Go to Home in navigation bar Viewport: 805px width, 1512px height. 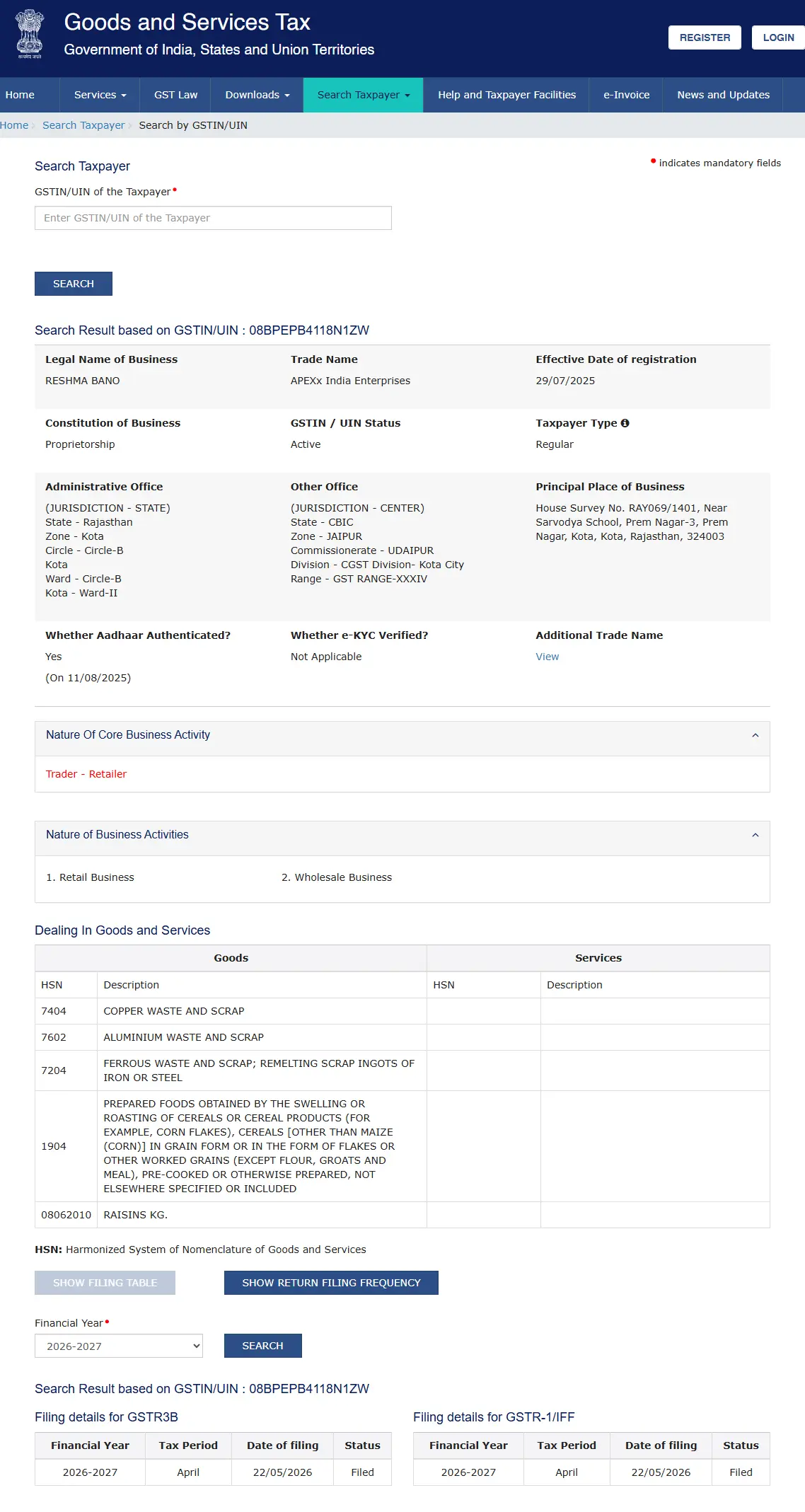[x=20, y=95]
